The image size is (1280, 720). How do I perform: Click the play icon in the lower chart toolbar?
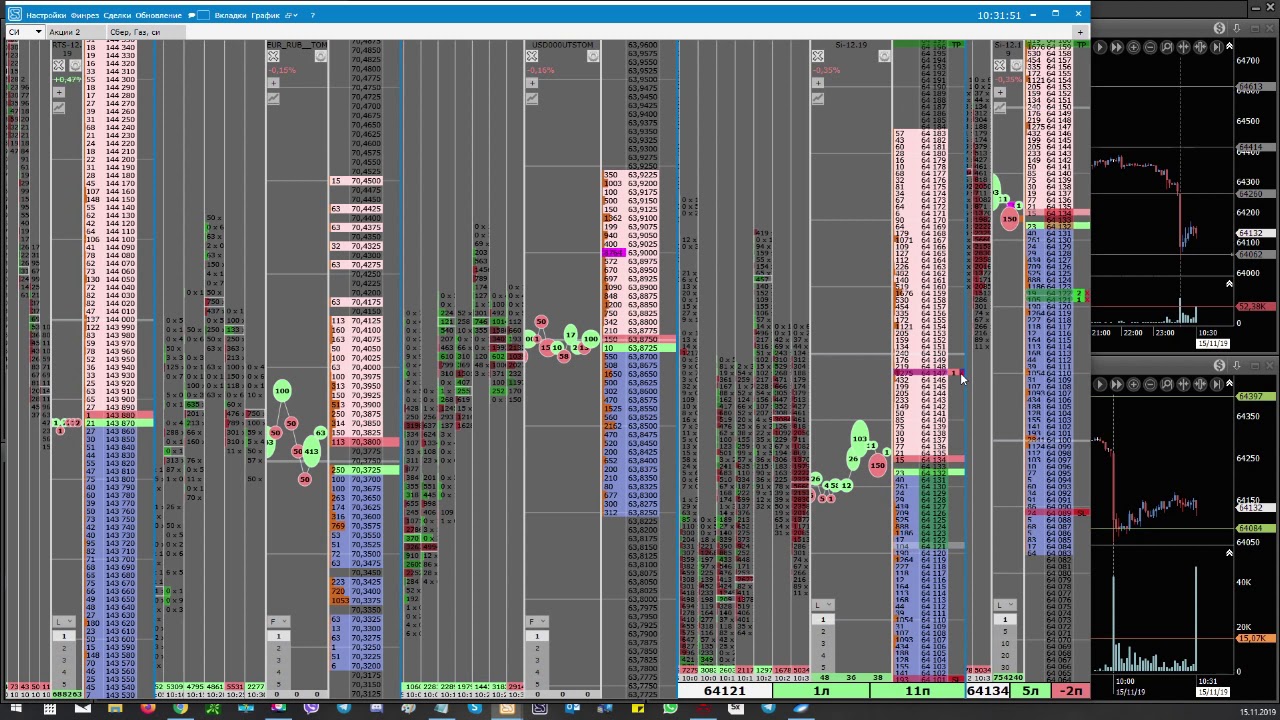pyautogui.click(x=1100, y=384)
